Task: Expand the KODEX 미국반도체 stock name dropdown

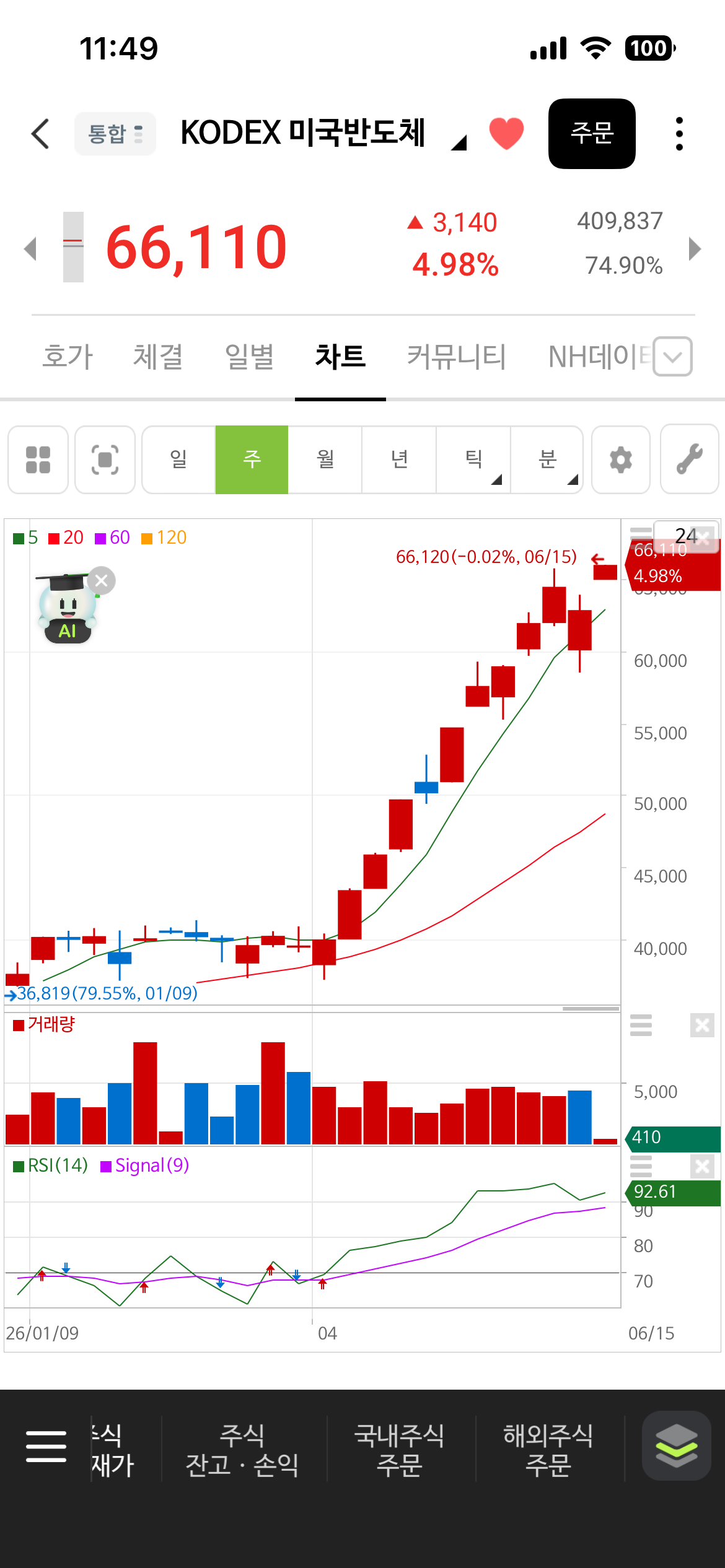Action: click(459, 144)
